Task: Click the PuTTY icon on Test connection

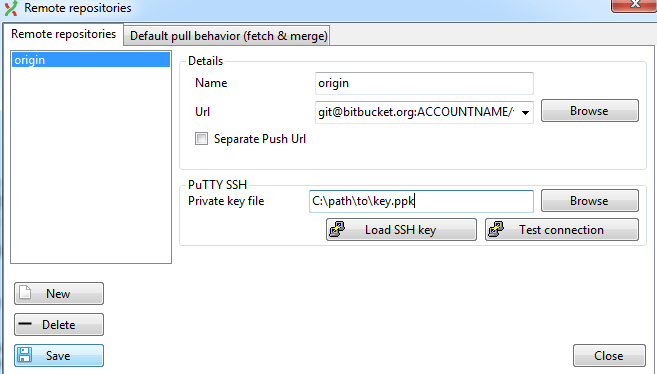Action: (x=496, y=229)
